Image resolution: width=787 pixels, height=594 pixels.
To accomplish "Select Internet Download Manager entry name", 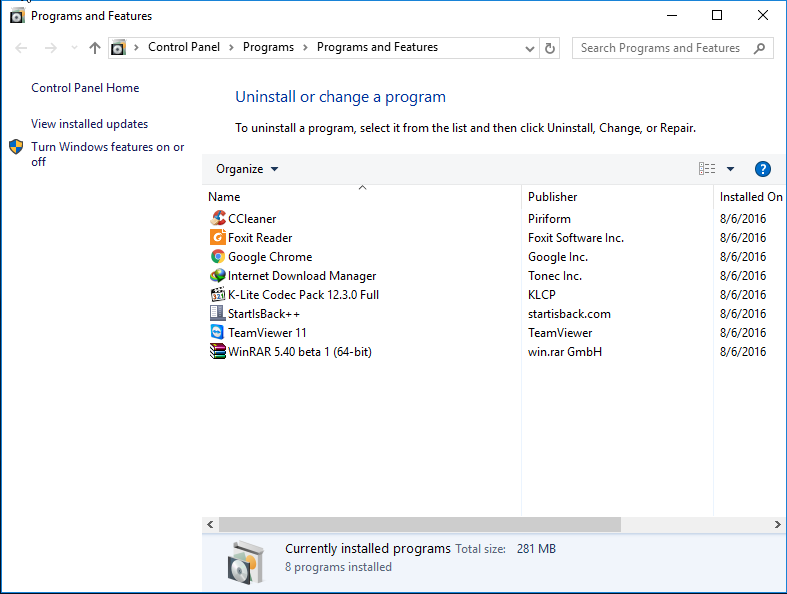I will [x=302, y=276].
